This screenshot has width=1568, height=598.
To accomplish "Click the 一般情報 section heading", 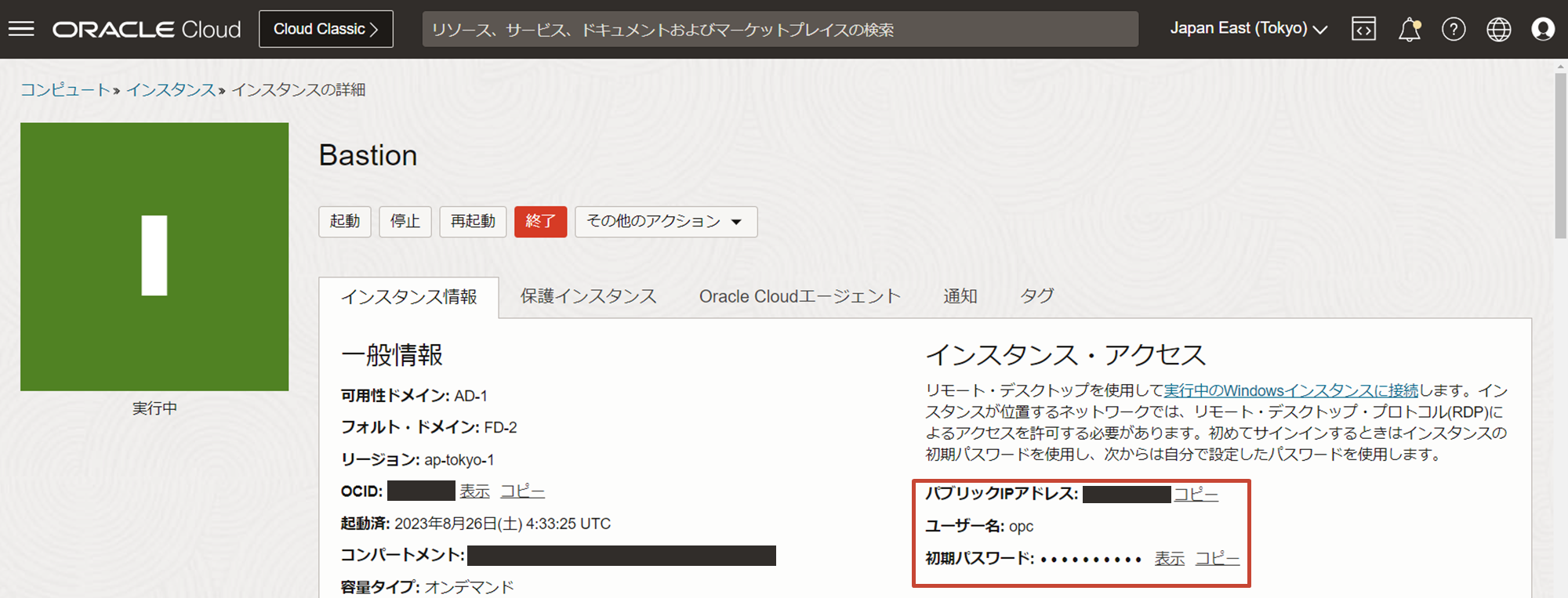I will 392,355.
